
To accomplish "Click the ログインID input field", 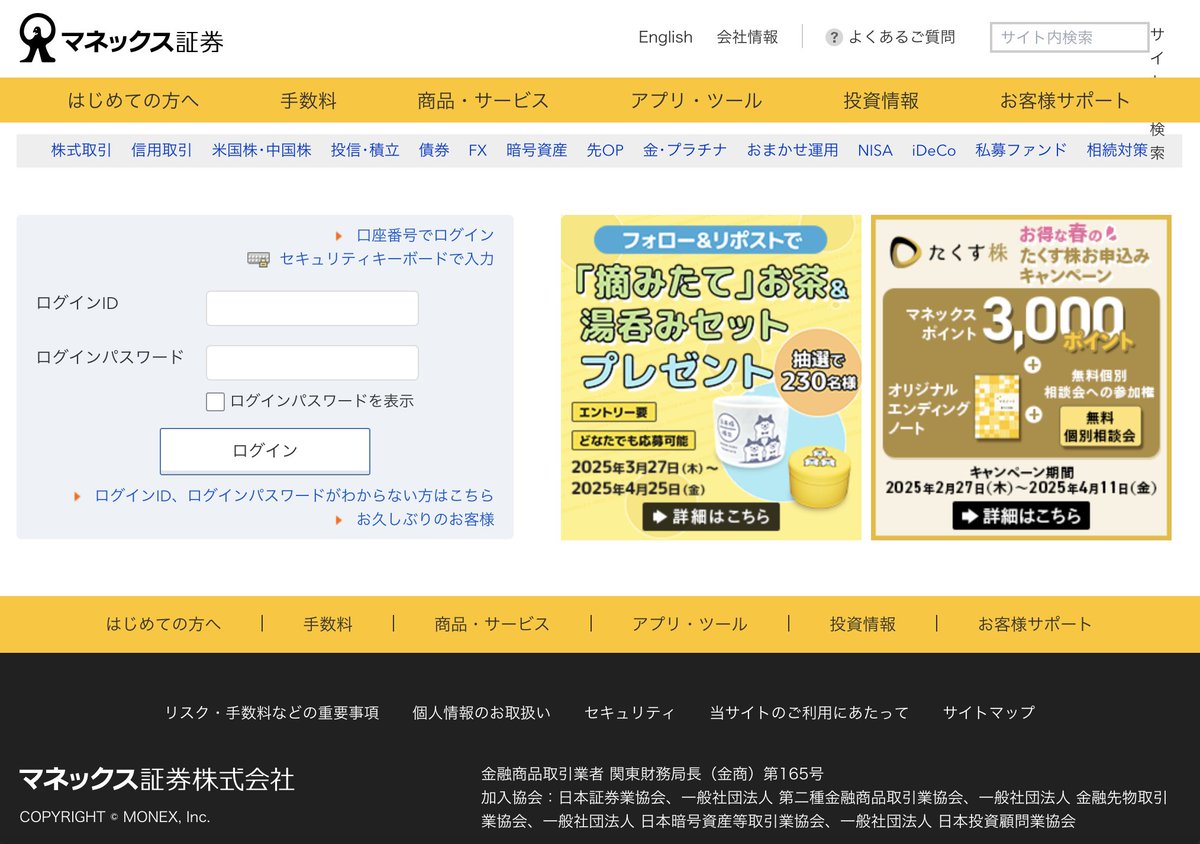I will coord(312,308).
